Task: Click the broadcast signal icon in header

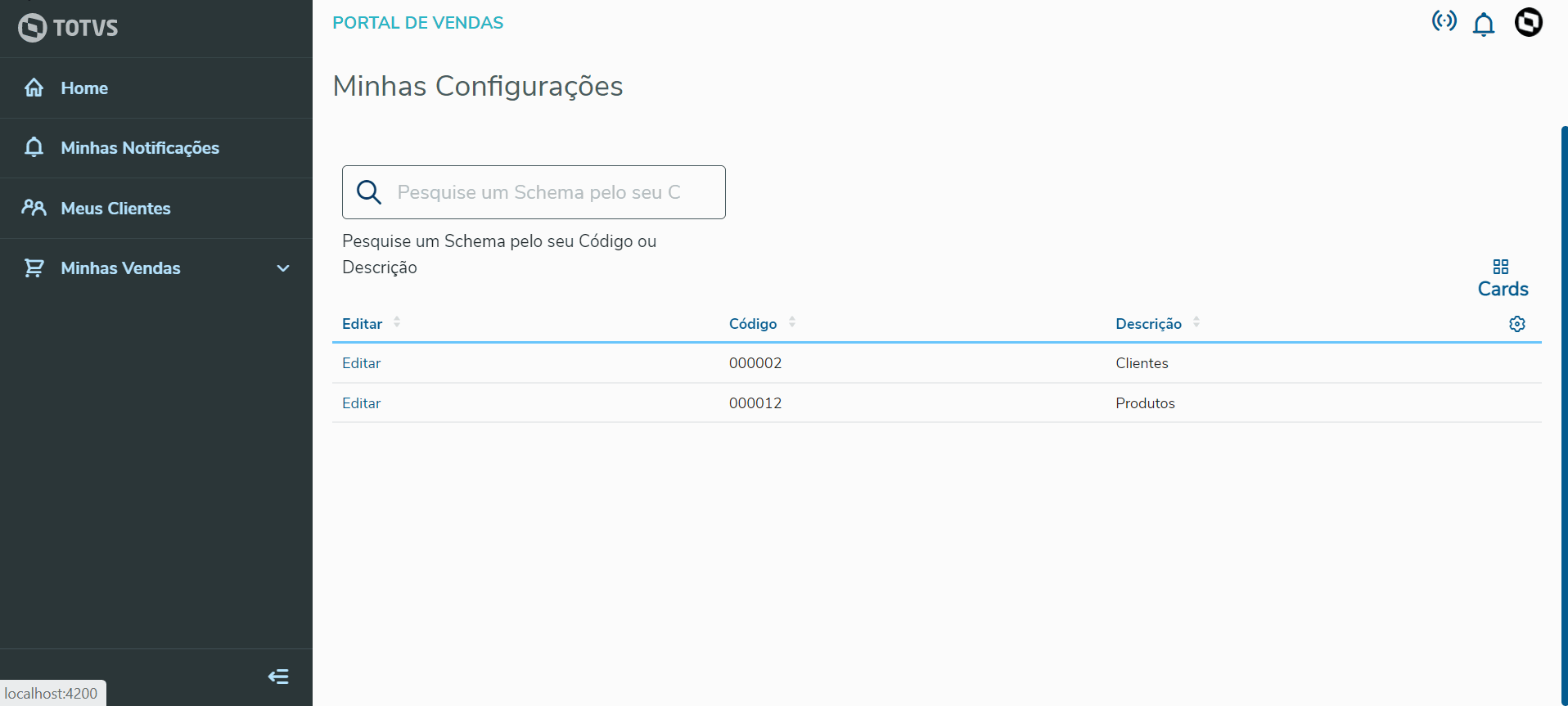Action: [x=1444, y=21]
